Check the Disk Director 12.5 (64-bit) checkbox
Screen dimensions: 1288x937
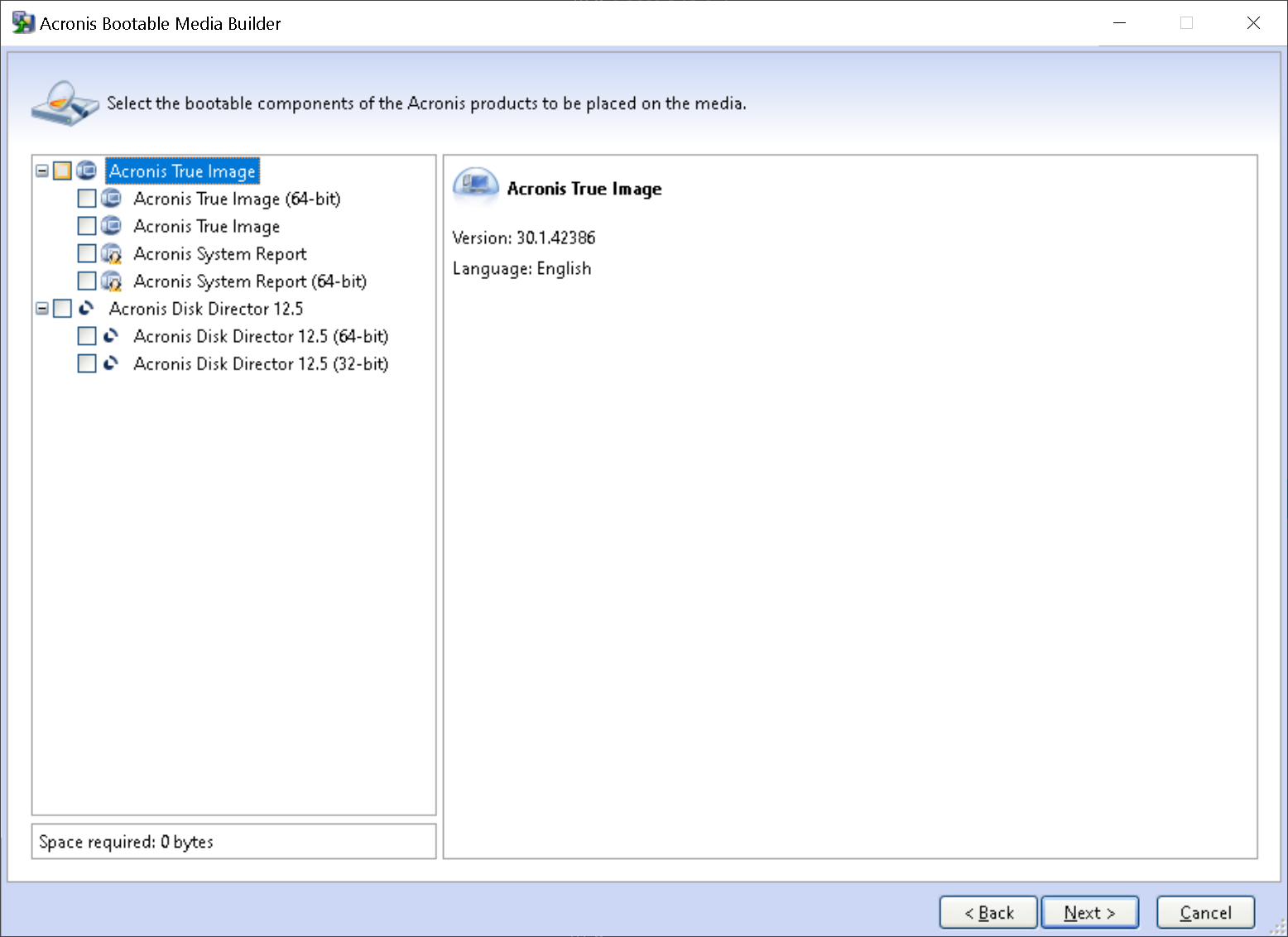pos(87,336)
